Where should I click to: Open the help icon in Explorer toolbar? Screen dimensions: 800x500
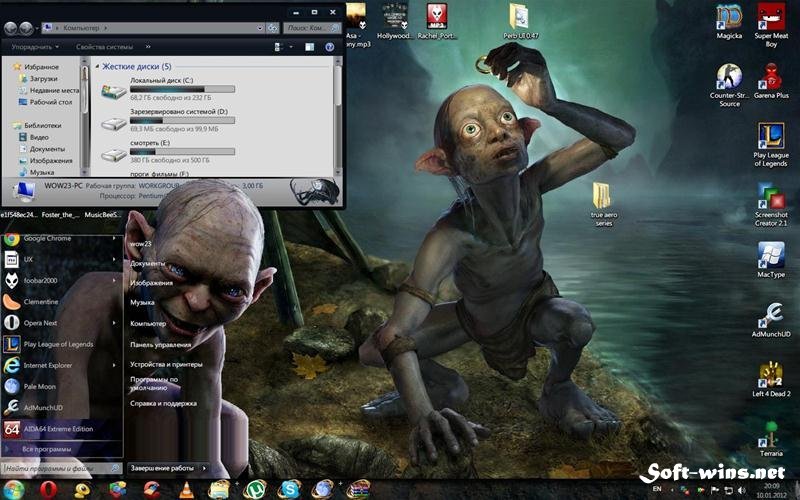[x=330, y=47]
